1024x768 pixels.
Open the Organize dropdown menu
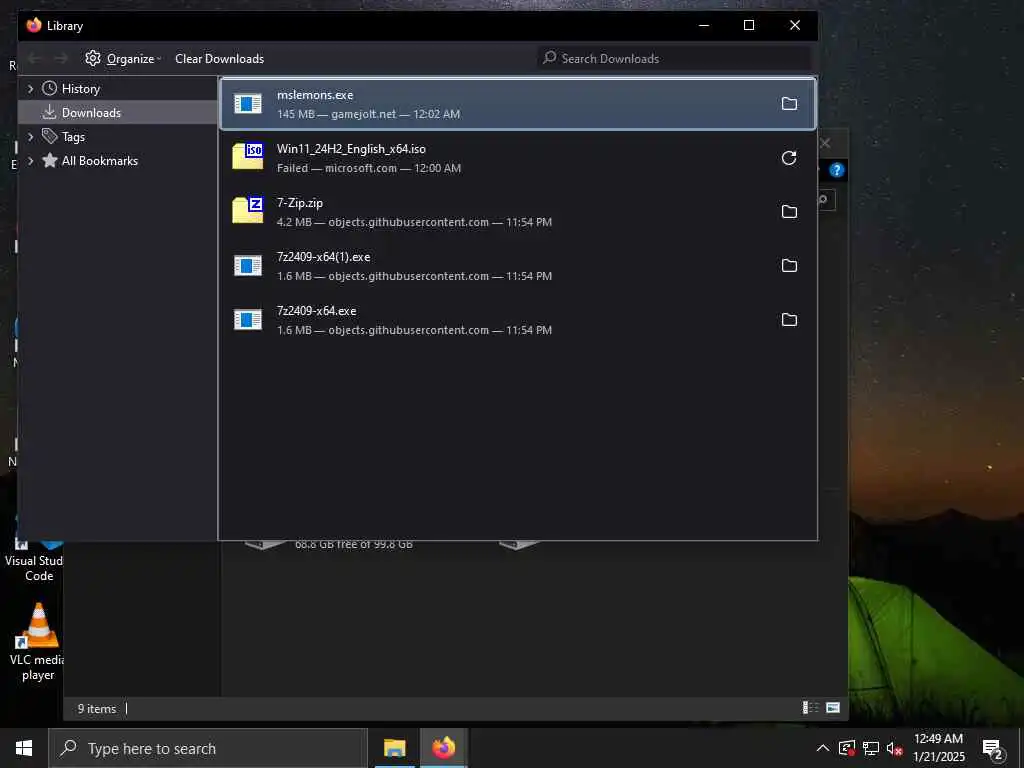coord(124,59)
